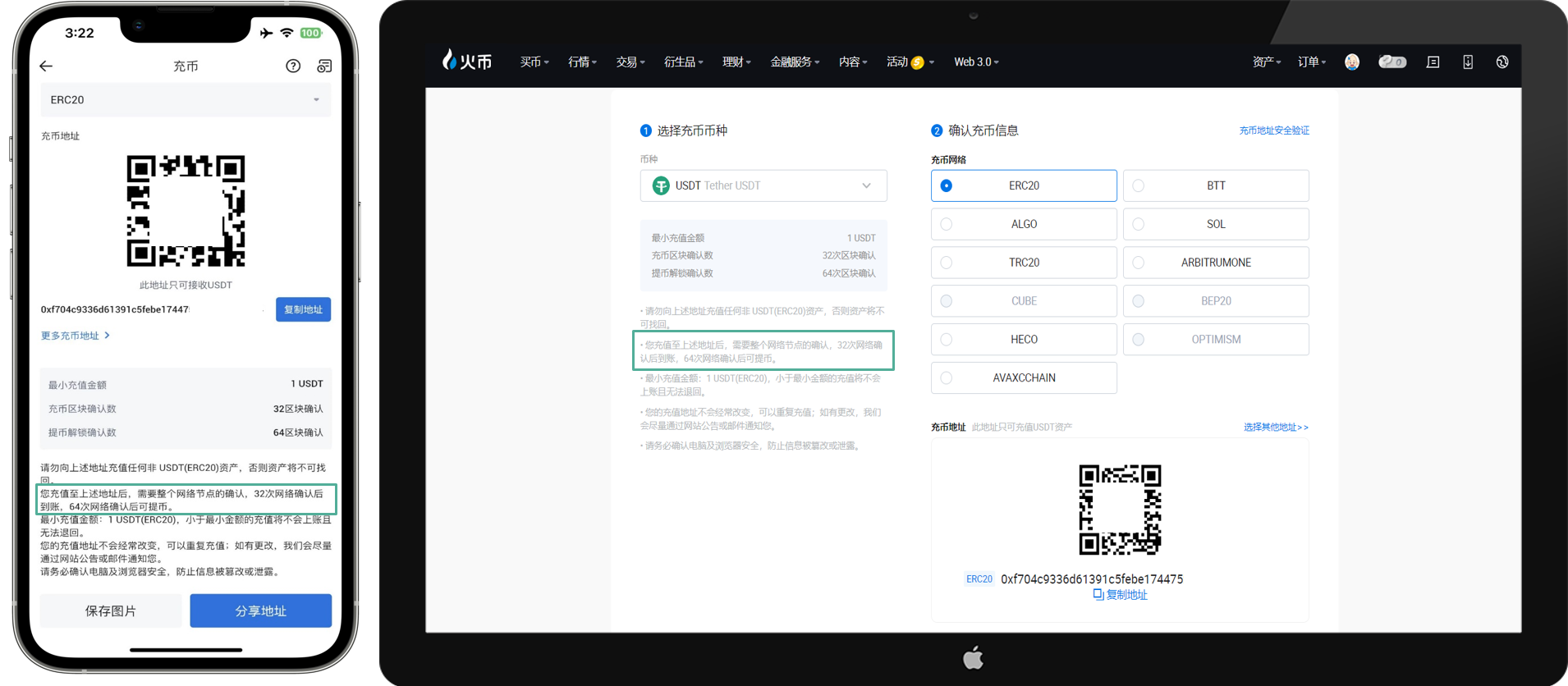The width and height of the screenshot is (1568, 686).
Task: Tap the 此地址只可接收USDT note on phone
Action: pyautogui.click(x=186, y=285)
